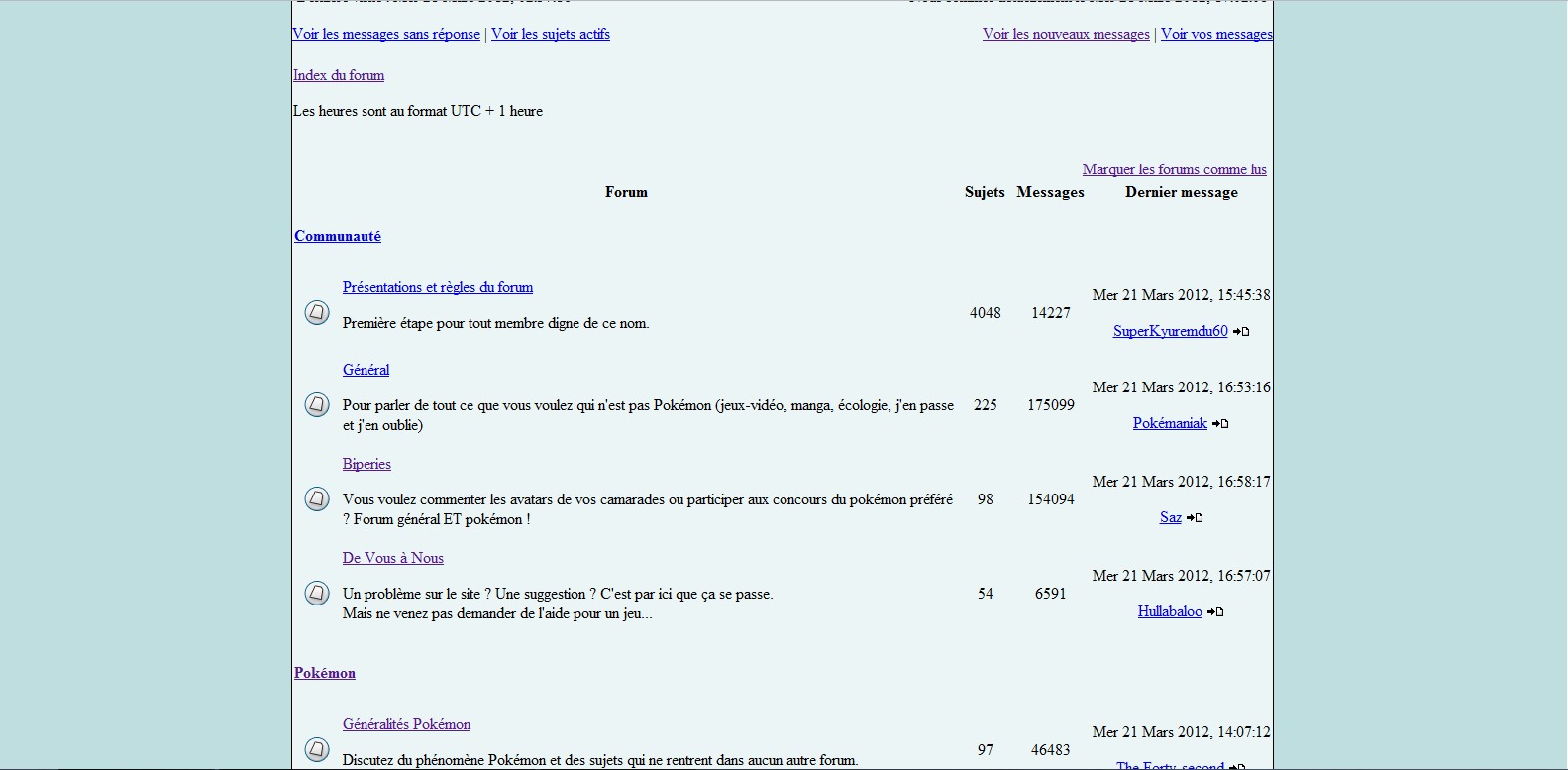
Task: Open Voir les messages sans réponse
Action: pyautogui.click(x=386, y=34)
